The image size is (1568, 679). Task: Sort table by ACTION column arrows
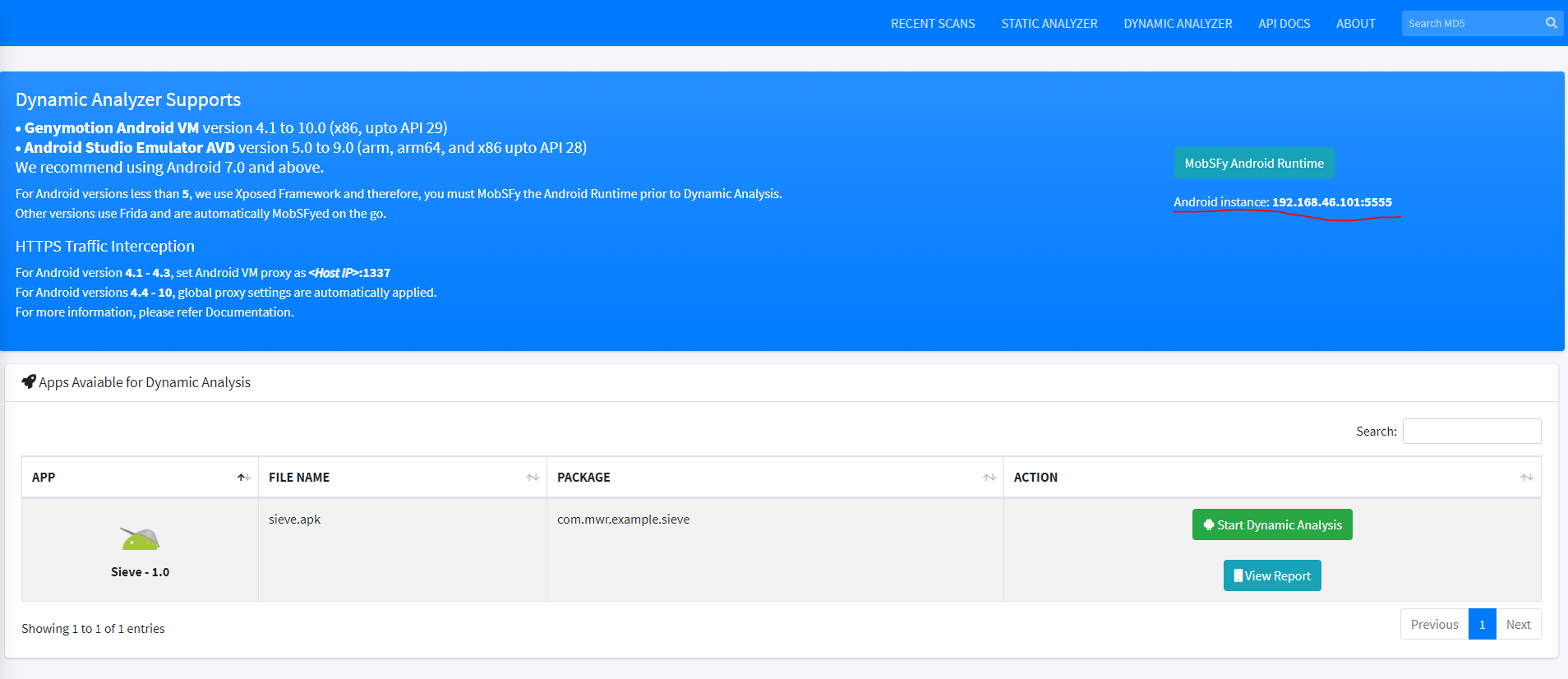[1526, 478]
